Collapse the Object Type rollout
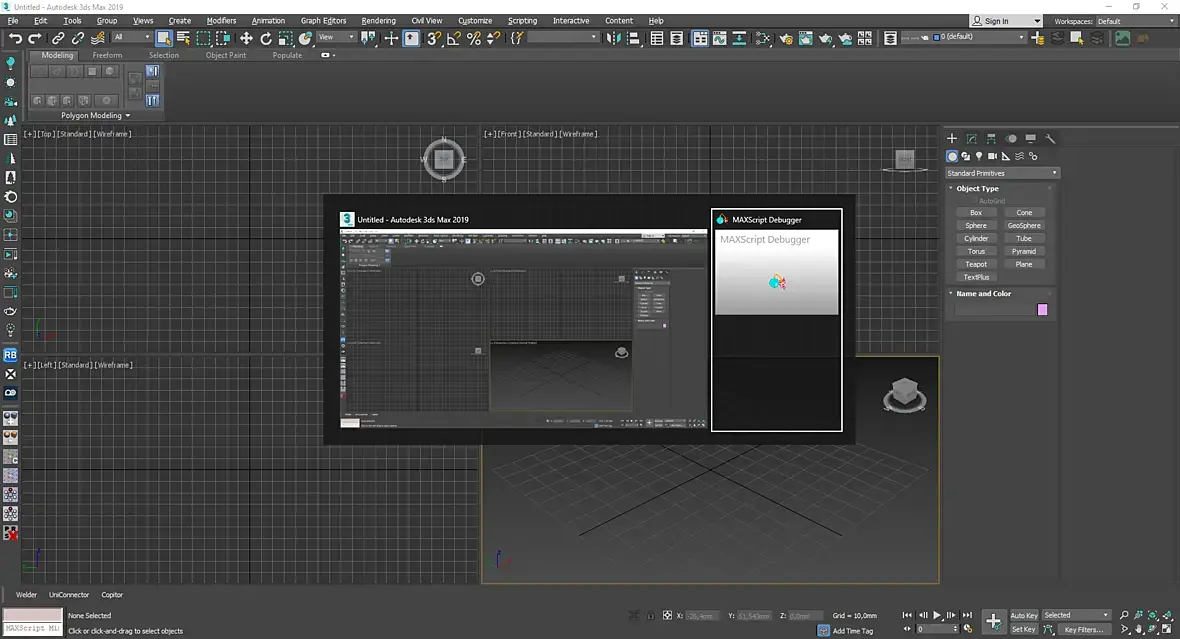This screenshot has height=639, width=1180. [977, 188]
